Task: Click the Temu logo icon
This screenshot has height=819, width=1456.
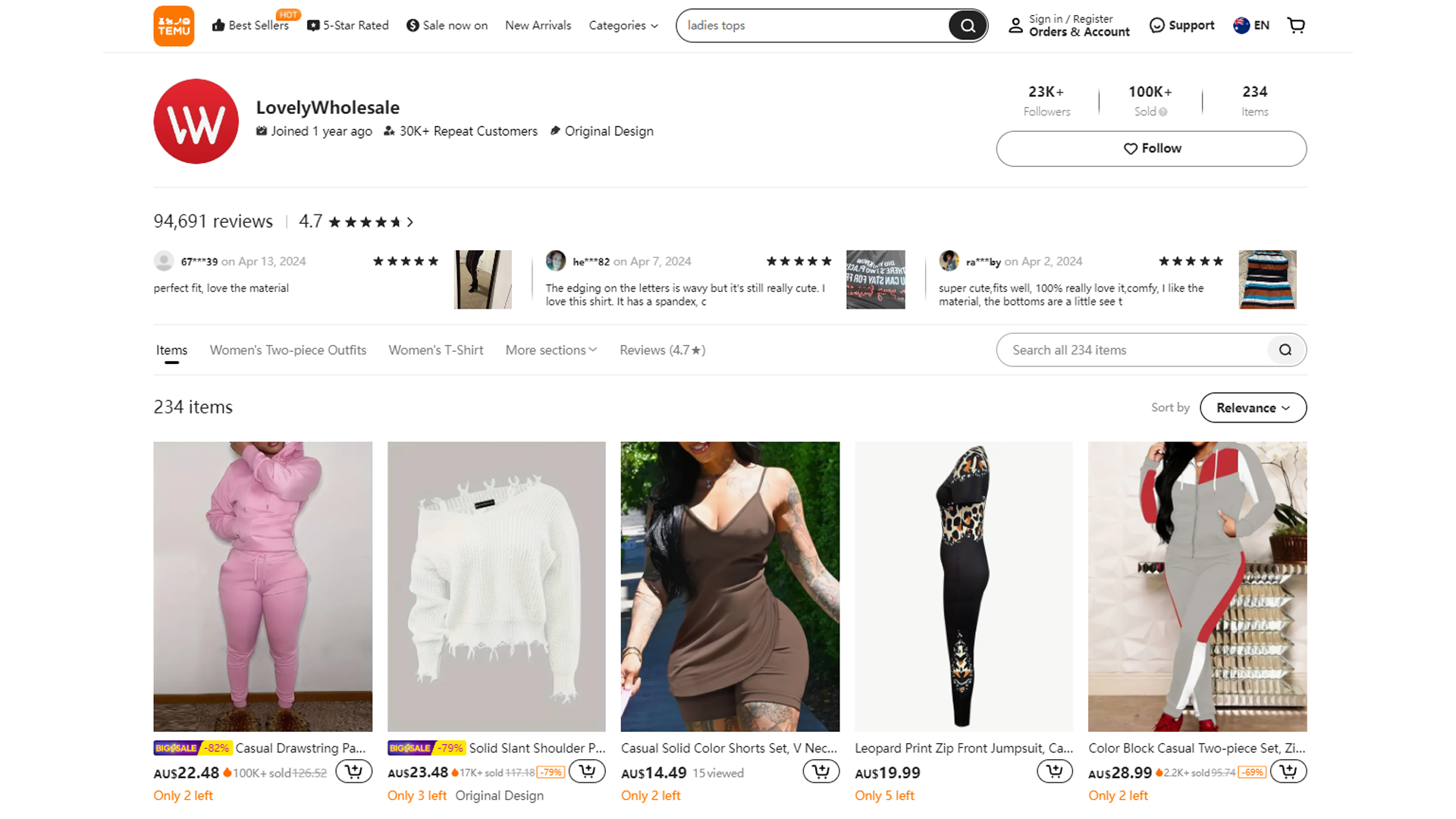Action: click(x=174, y=26)
